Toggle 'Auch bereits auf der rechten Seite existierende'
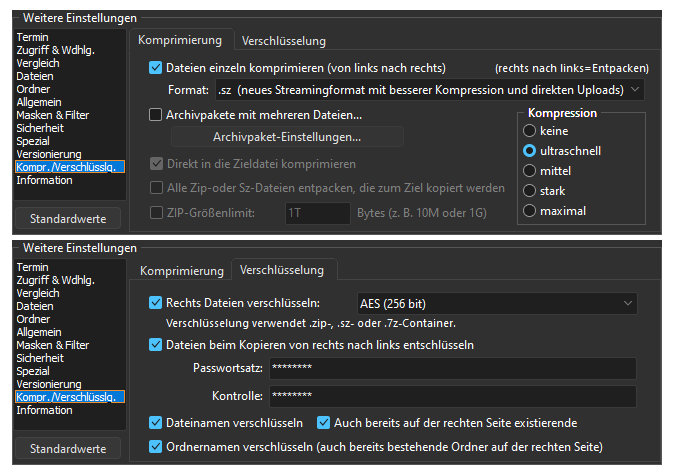Screen dimensions: 675x475 pyautogui.click(x=324, y=423)
